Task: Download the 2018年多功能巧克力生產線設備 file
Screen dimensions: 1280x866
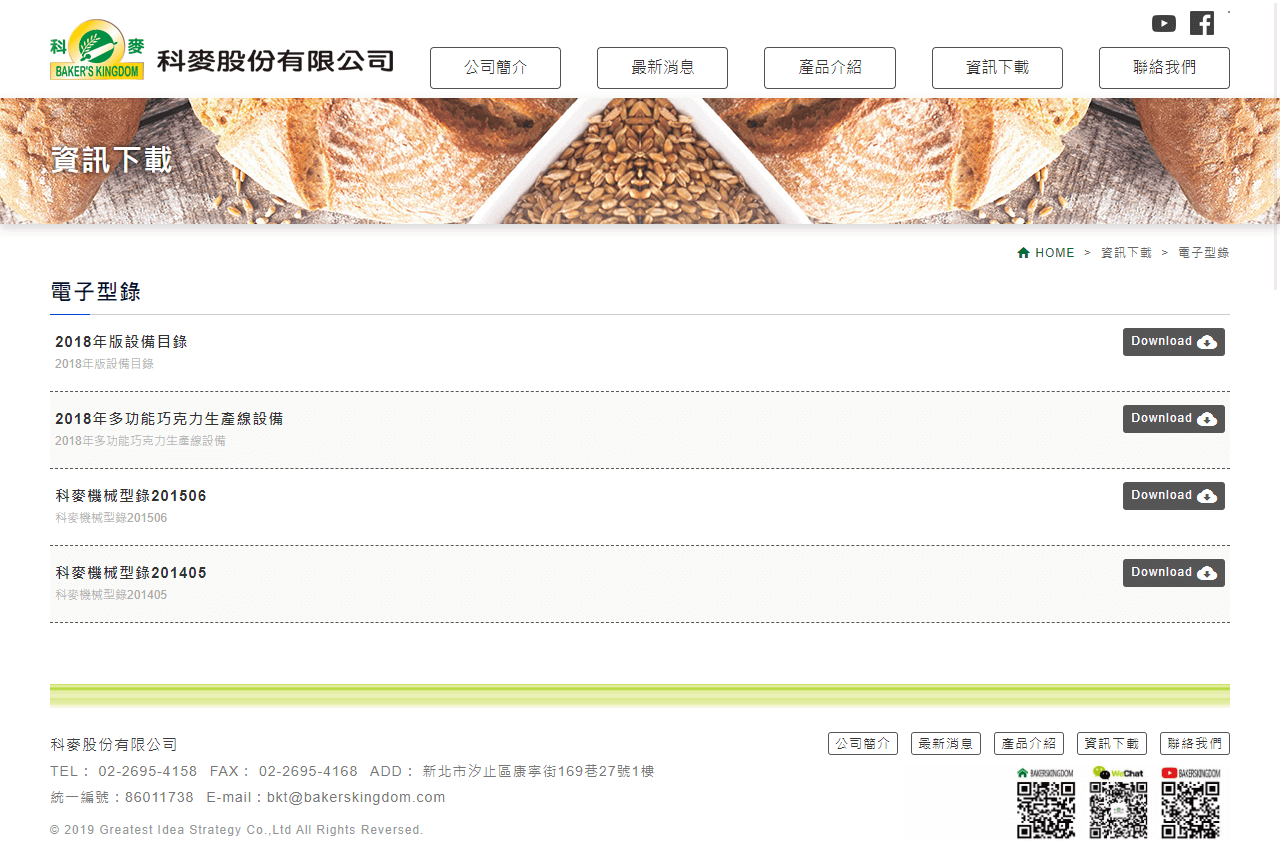Action: click(1174, 419)
